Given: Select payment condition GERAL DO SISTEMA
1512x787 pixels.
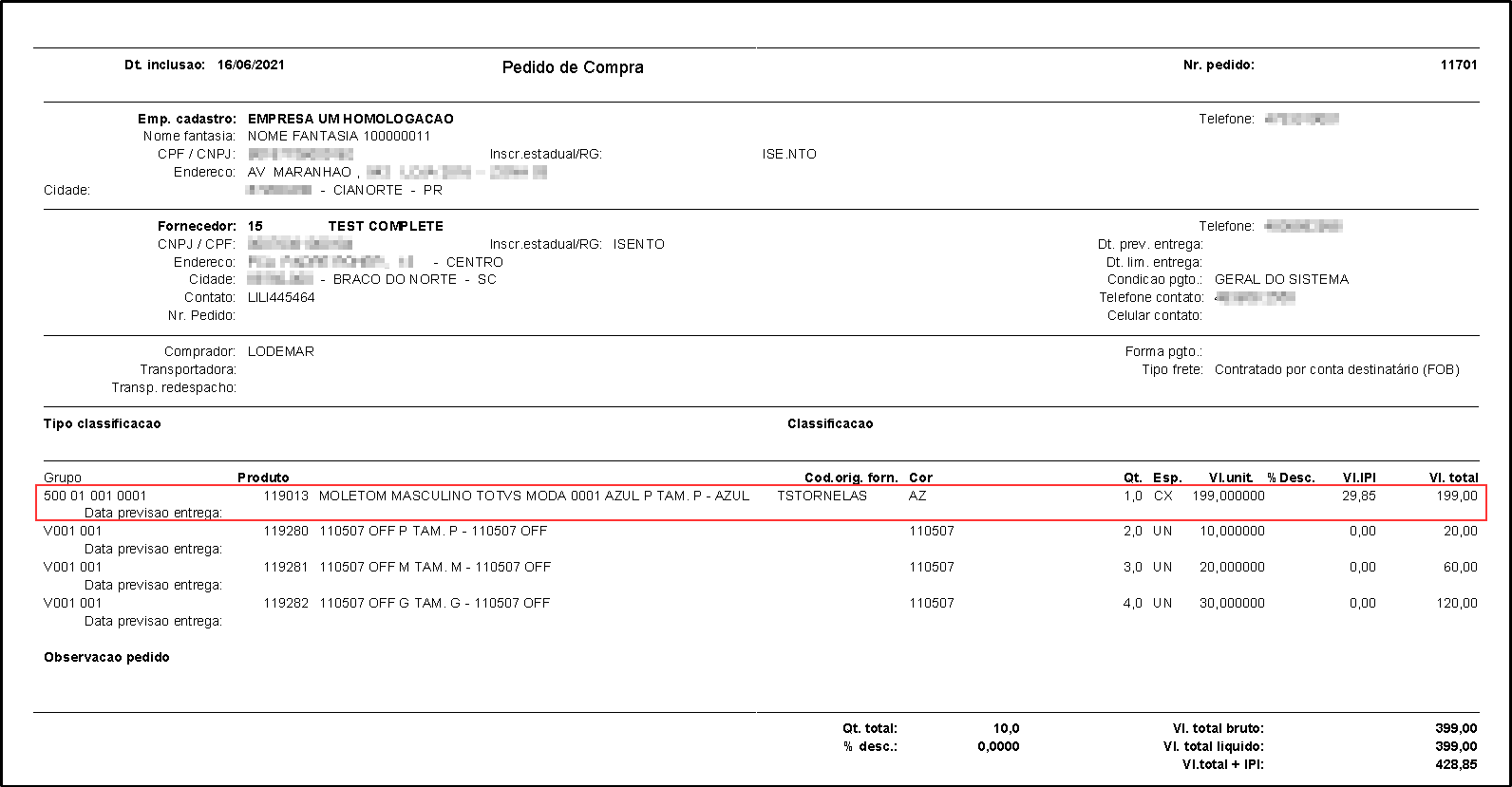Looking at the screenshot, I should tap(1281, 279).
